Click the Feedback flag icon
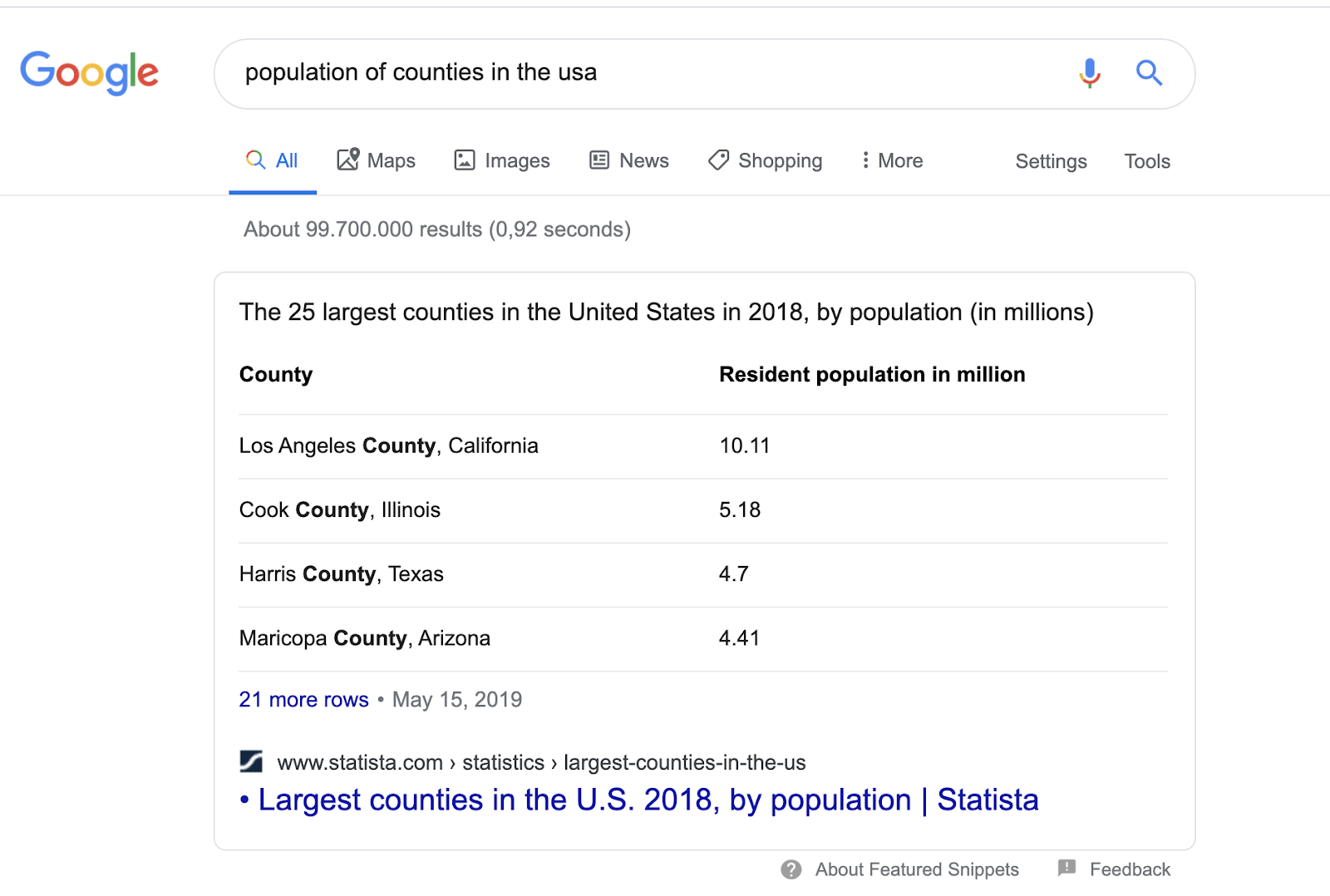 pos(1066,869)
